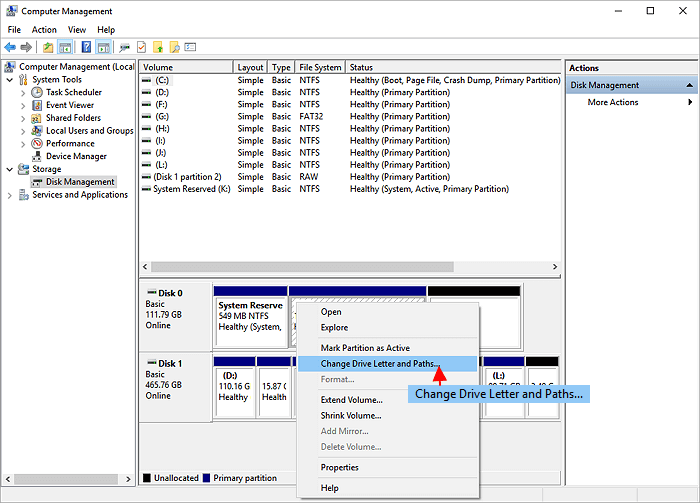This screenshot has width=700, height=503.
Task: Collapse the Disk Management actions section
Action: 689,85
